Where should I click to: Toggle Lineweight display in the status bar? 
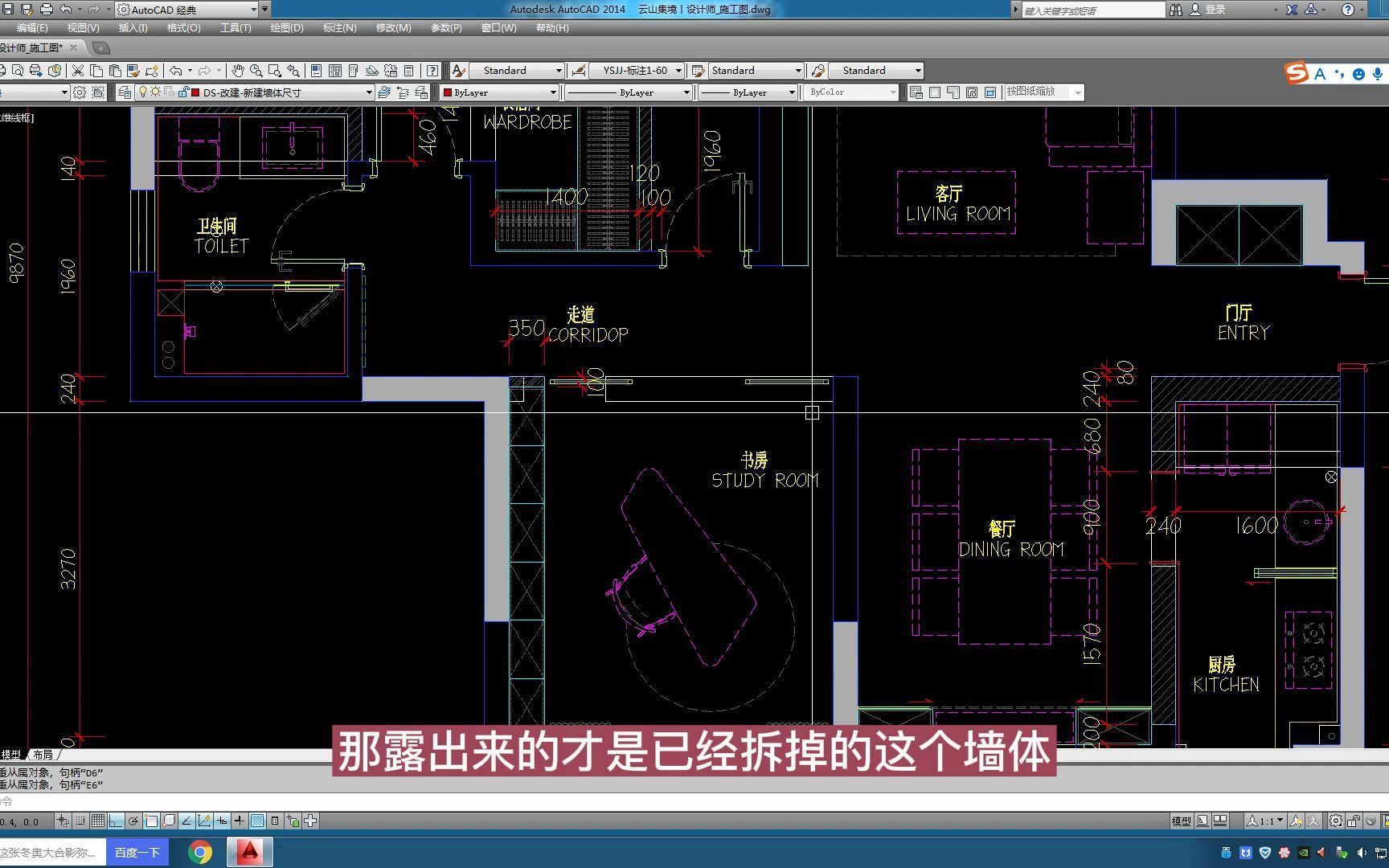point(240,821)
